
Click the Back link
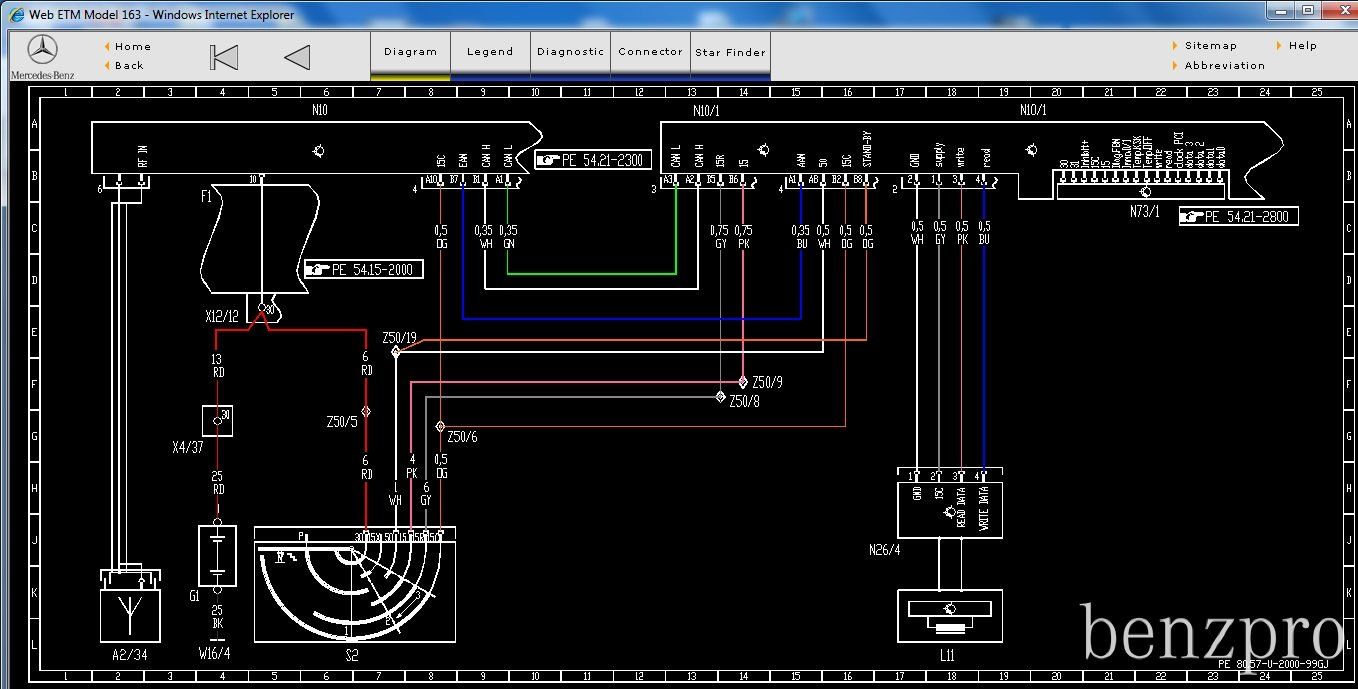tap(129, 66)
